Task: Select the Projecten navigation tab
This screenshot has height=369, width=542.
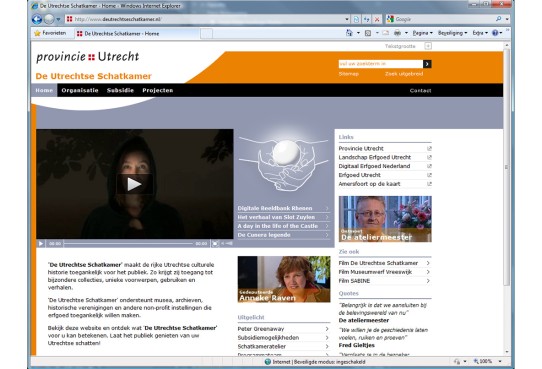Action: click(x=158, y=91)
